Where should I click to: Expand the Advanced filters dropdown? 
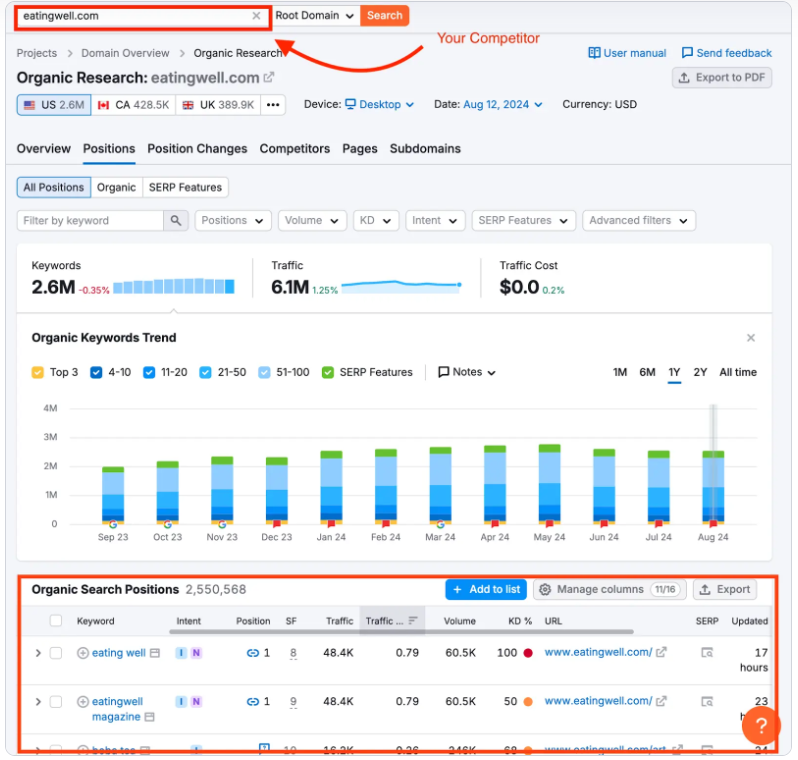point(639,220)
